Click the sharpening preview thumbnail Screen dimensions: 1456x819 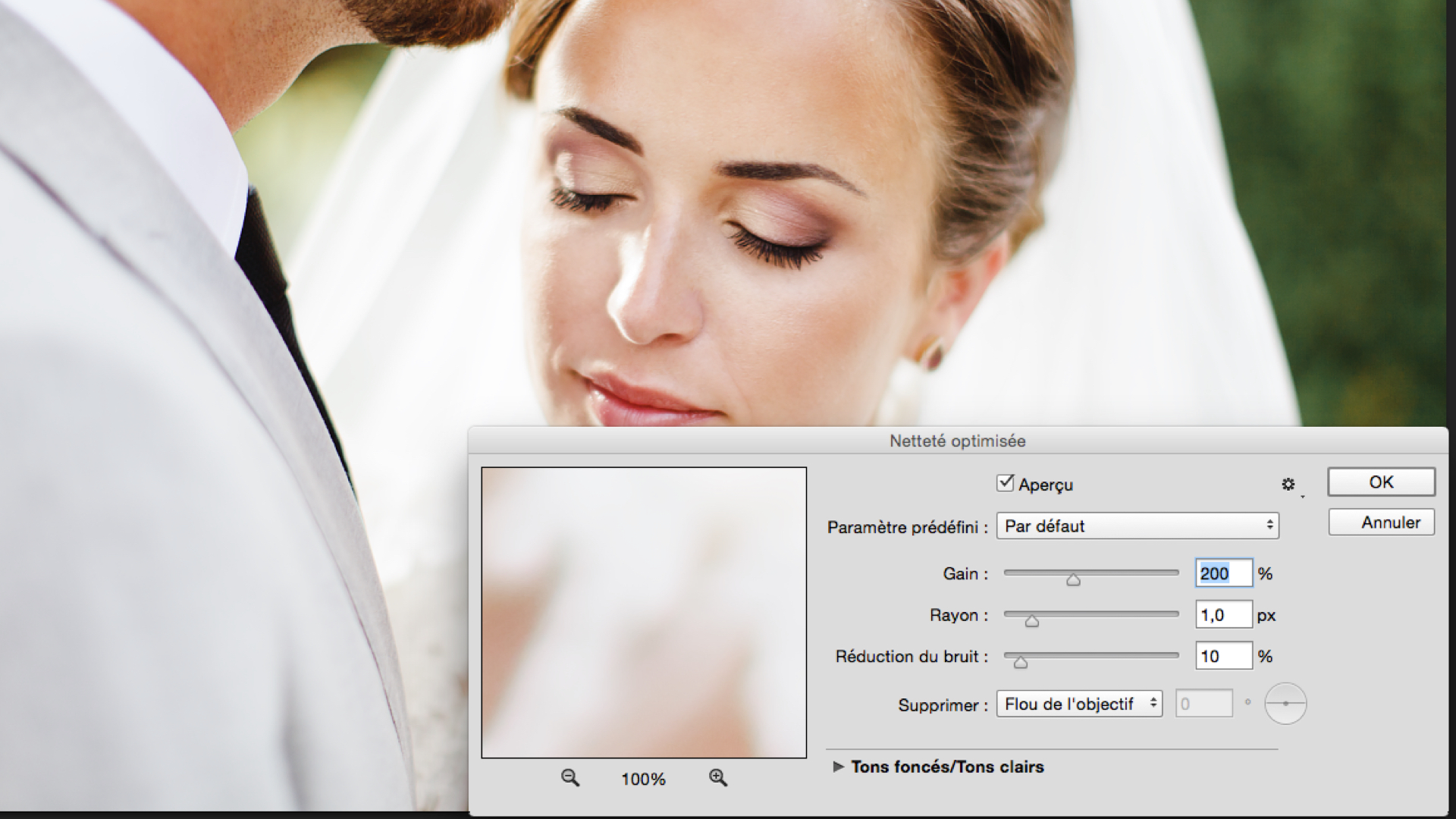pyautogui.click(x=644, y=612)
